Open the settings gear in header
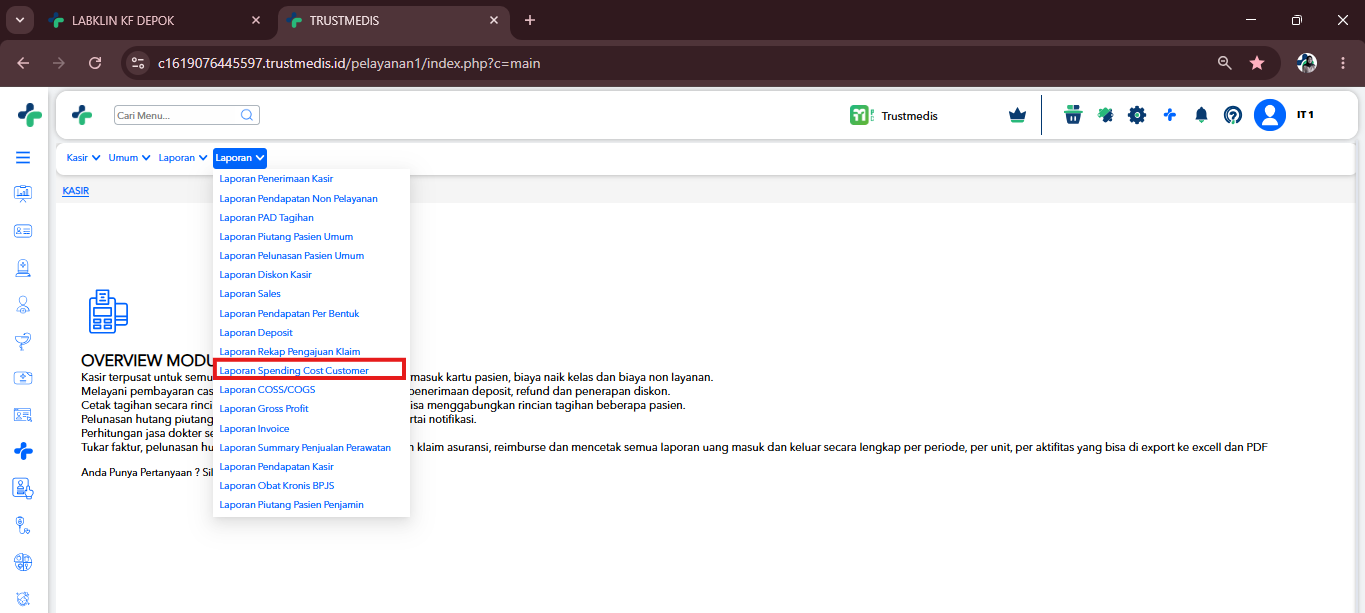 pyautogui.click(x=1137, y=115)
